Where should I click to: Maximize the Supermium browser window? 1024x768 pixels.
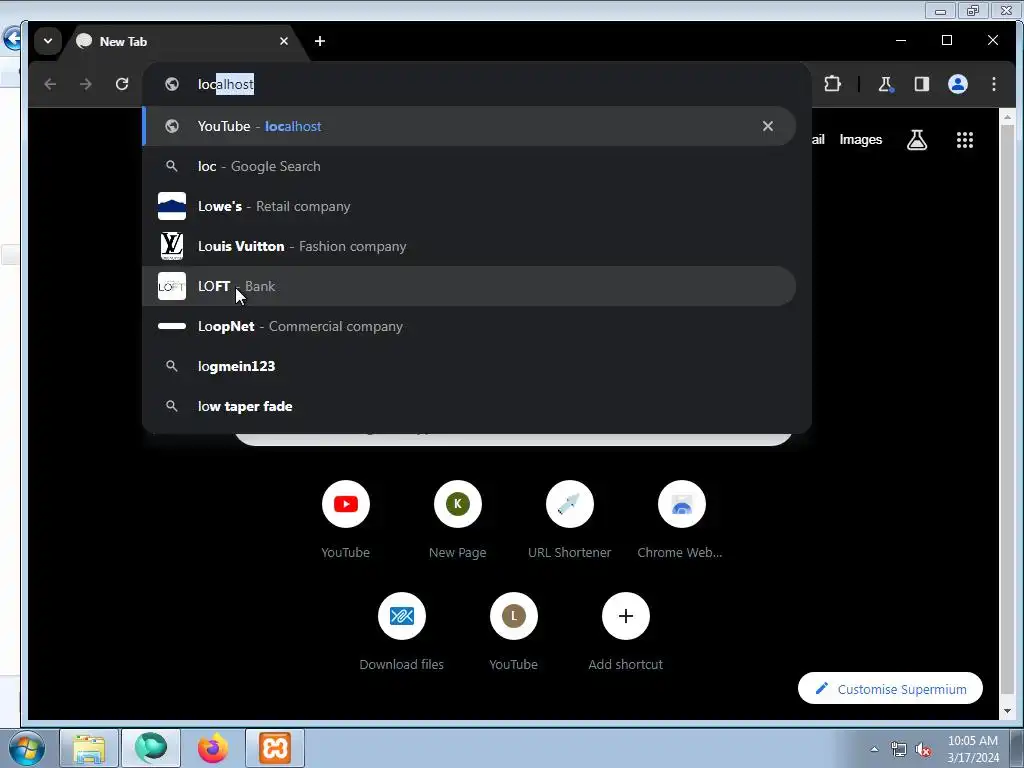tap(947, 40)
